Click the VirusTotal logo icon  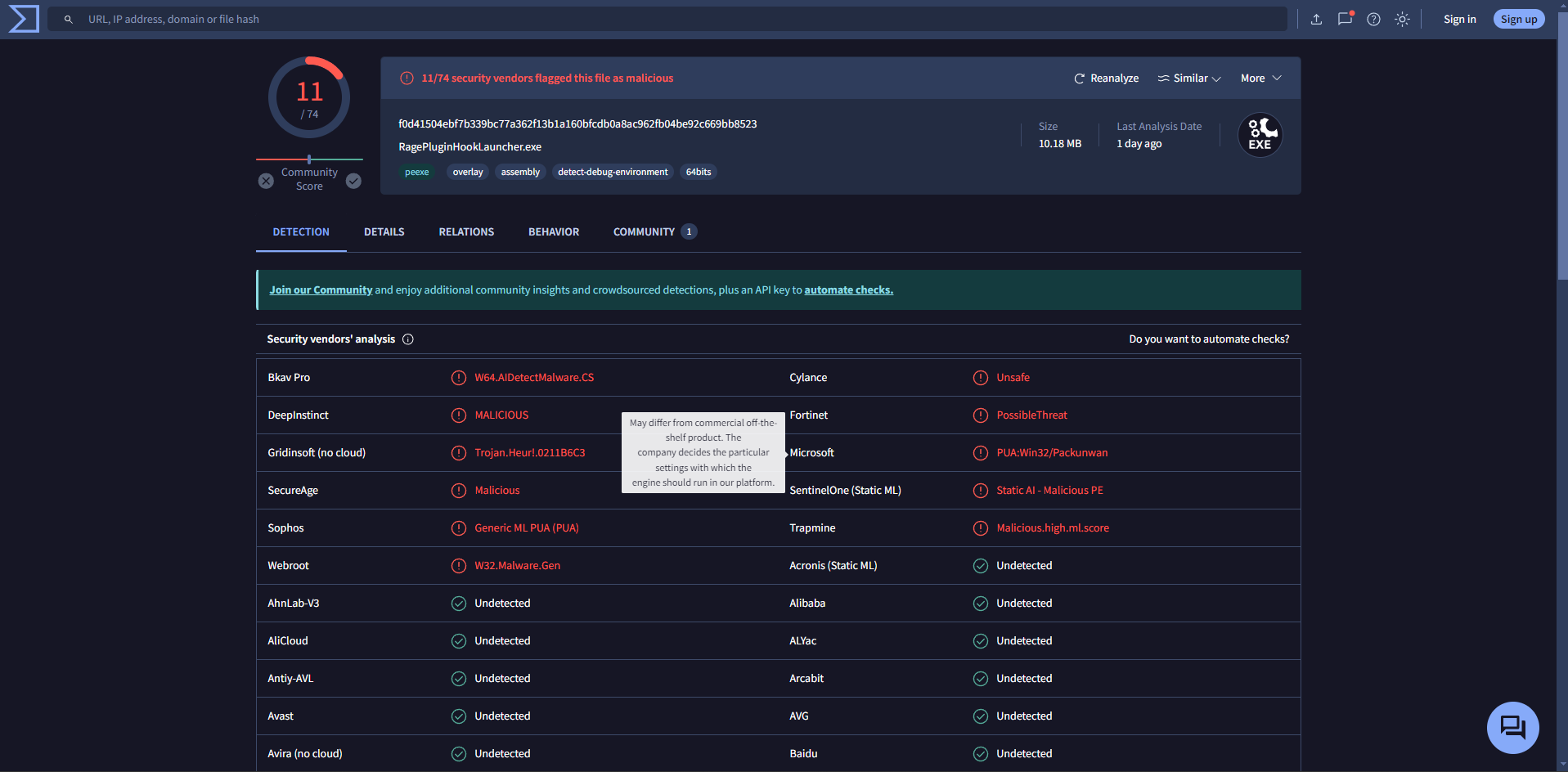pyautogui.click(x=24, y=19)
